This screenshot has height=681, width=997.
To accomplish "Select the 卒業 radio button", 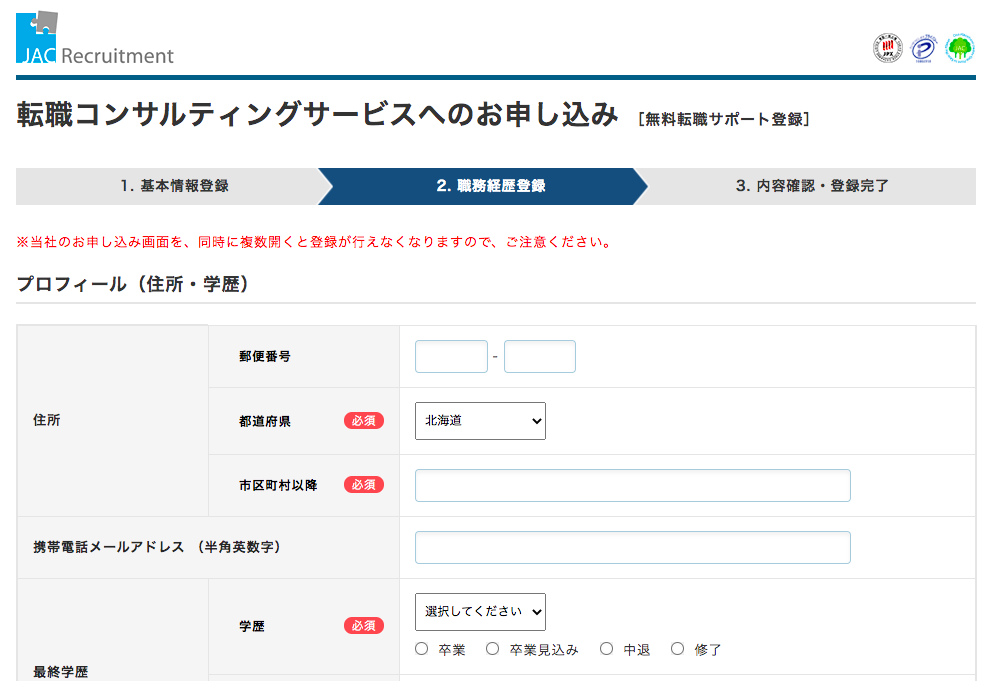I will pos(422,649).
